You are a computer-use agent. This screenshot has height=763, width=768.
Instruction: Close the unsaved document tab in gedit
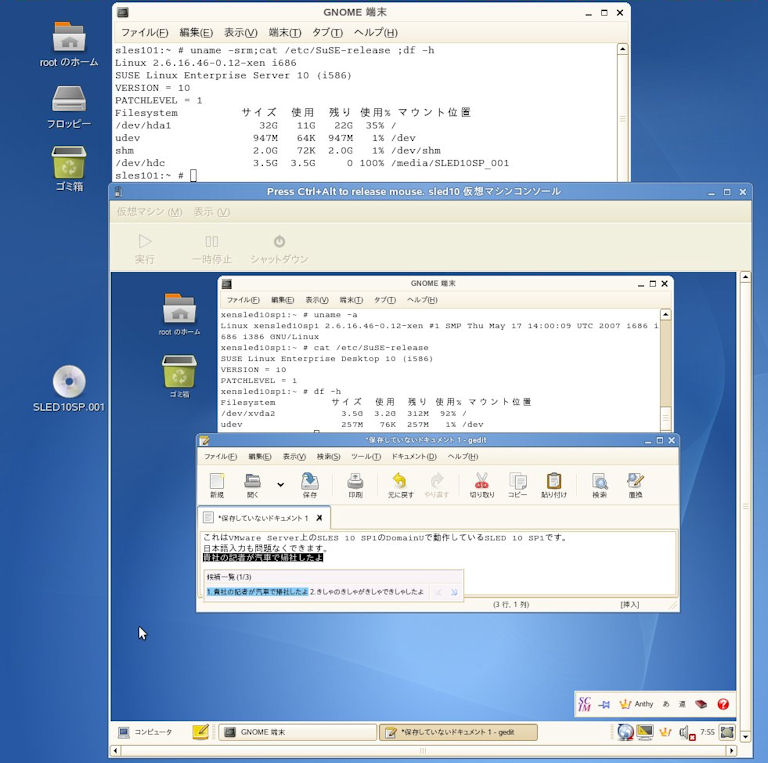click(x=319, y=518)
